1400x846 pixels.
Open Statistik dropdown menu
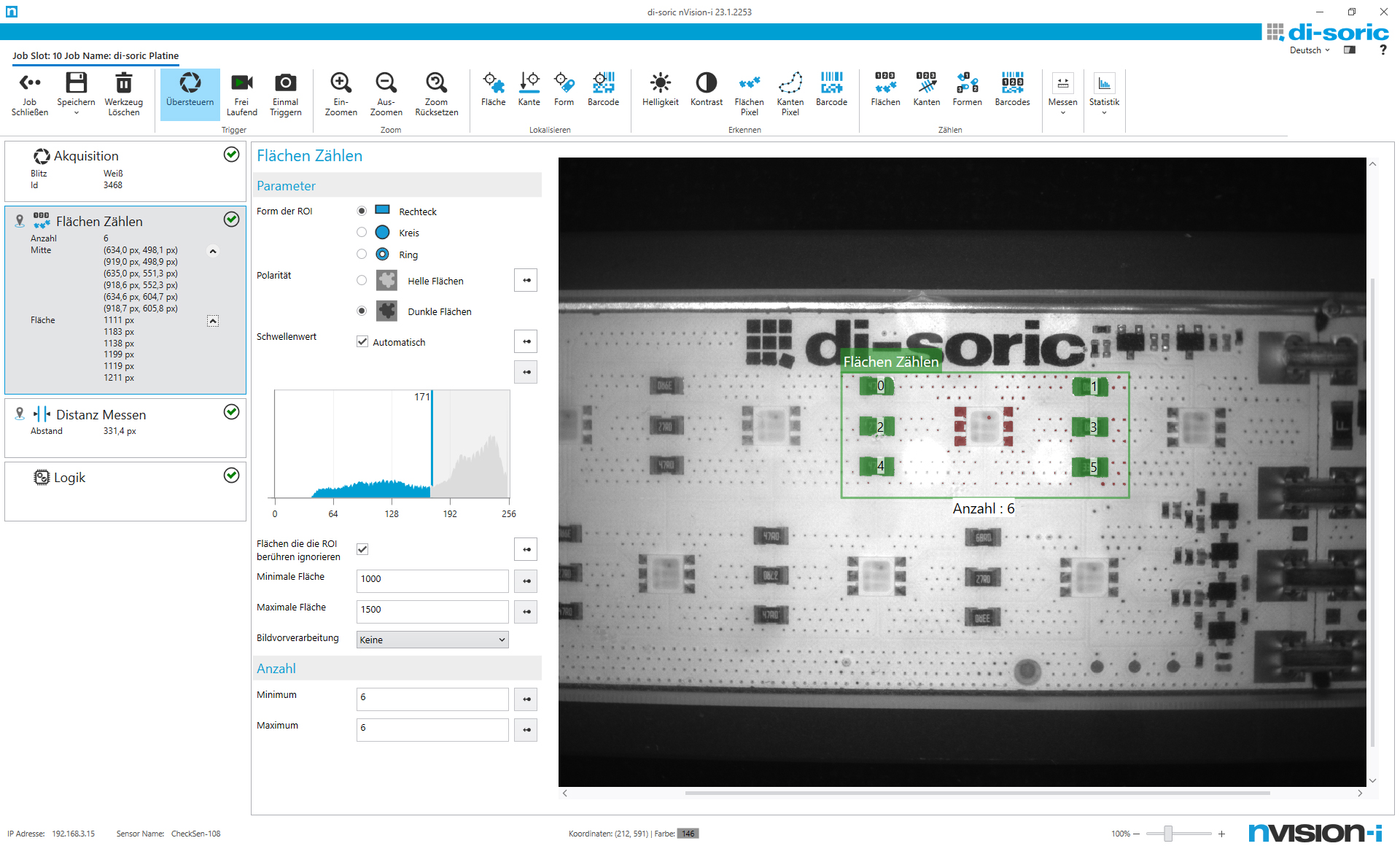point(1104,94)
